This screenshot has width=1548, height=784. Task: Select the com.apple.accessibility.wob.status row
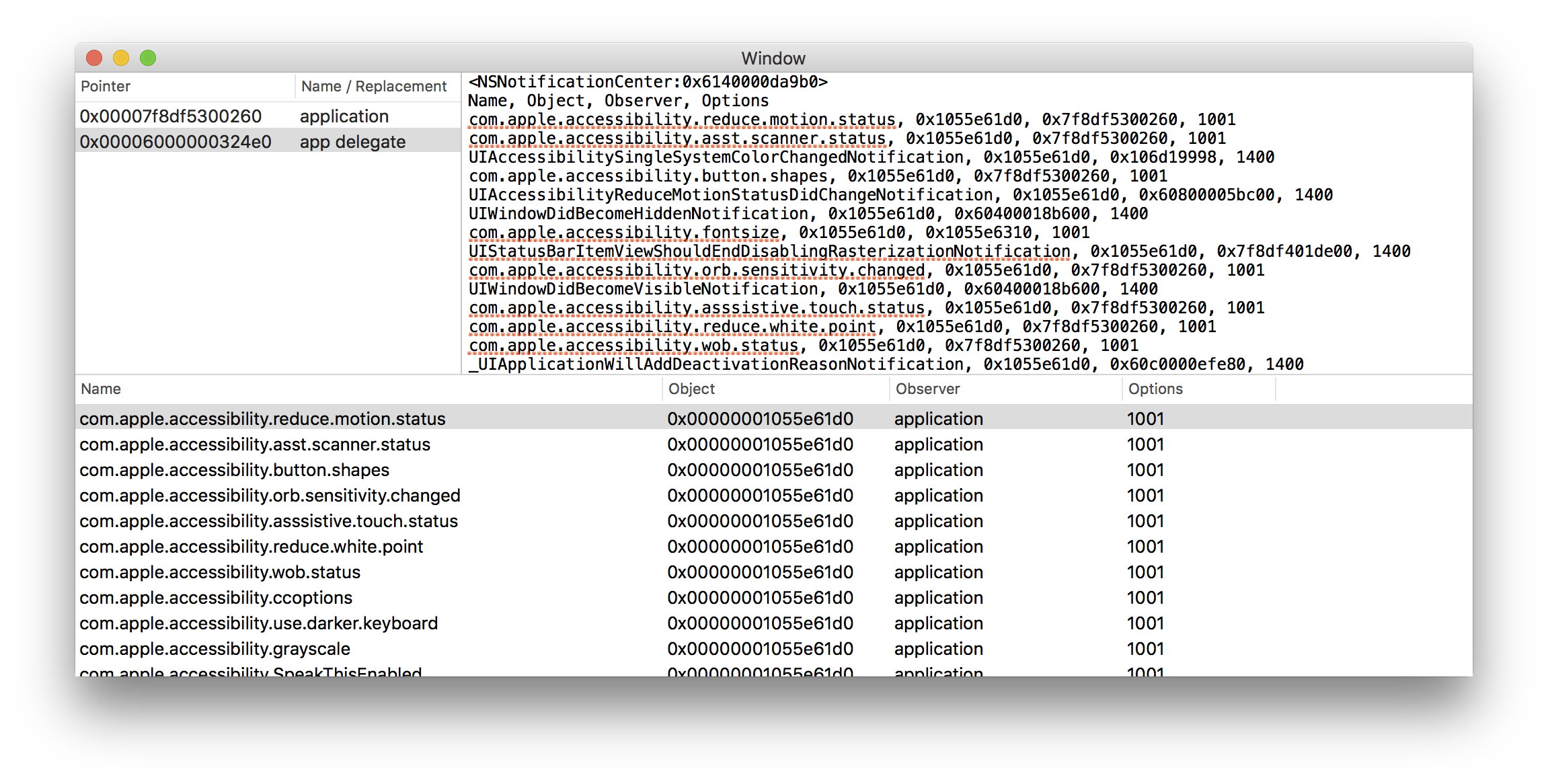pos(220,572)
